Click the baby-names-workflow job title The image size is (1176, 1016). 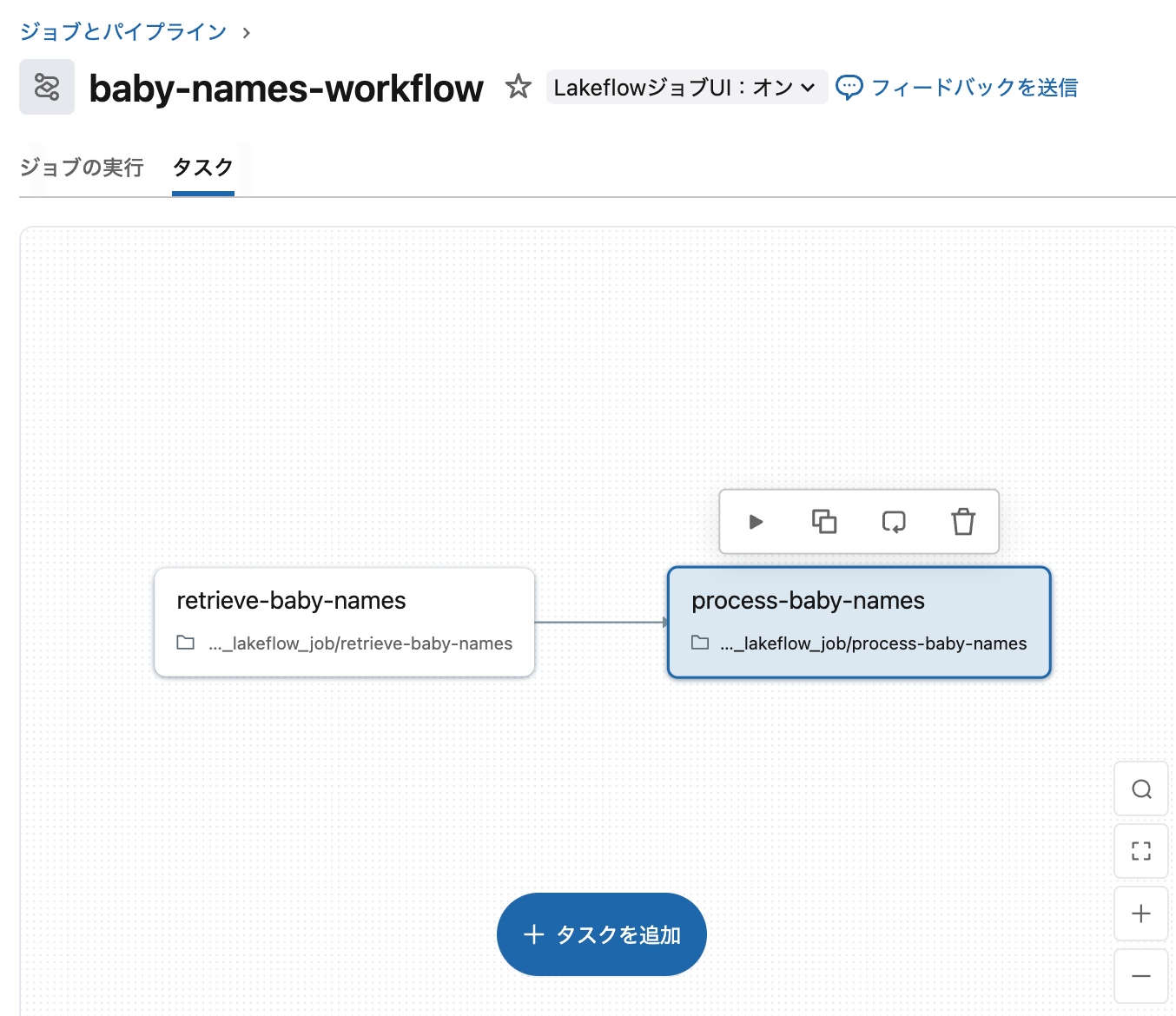[287, 88]
